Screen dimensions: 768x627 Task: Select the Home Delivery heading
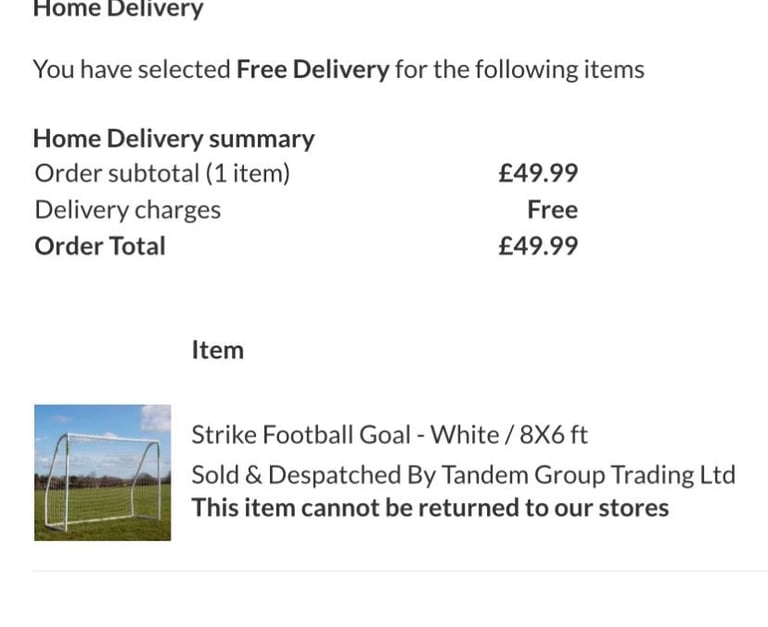click(x=118, y=9)
